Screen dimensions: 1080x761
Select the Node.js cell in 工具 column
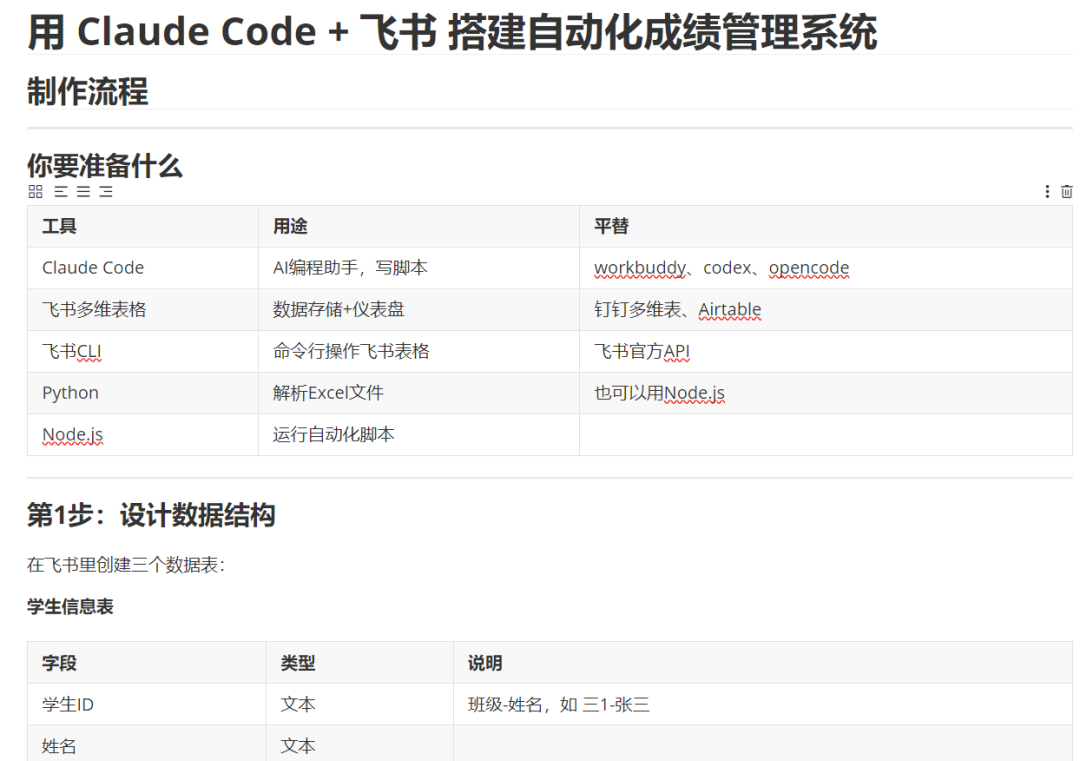point(143,435)
